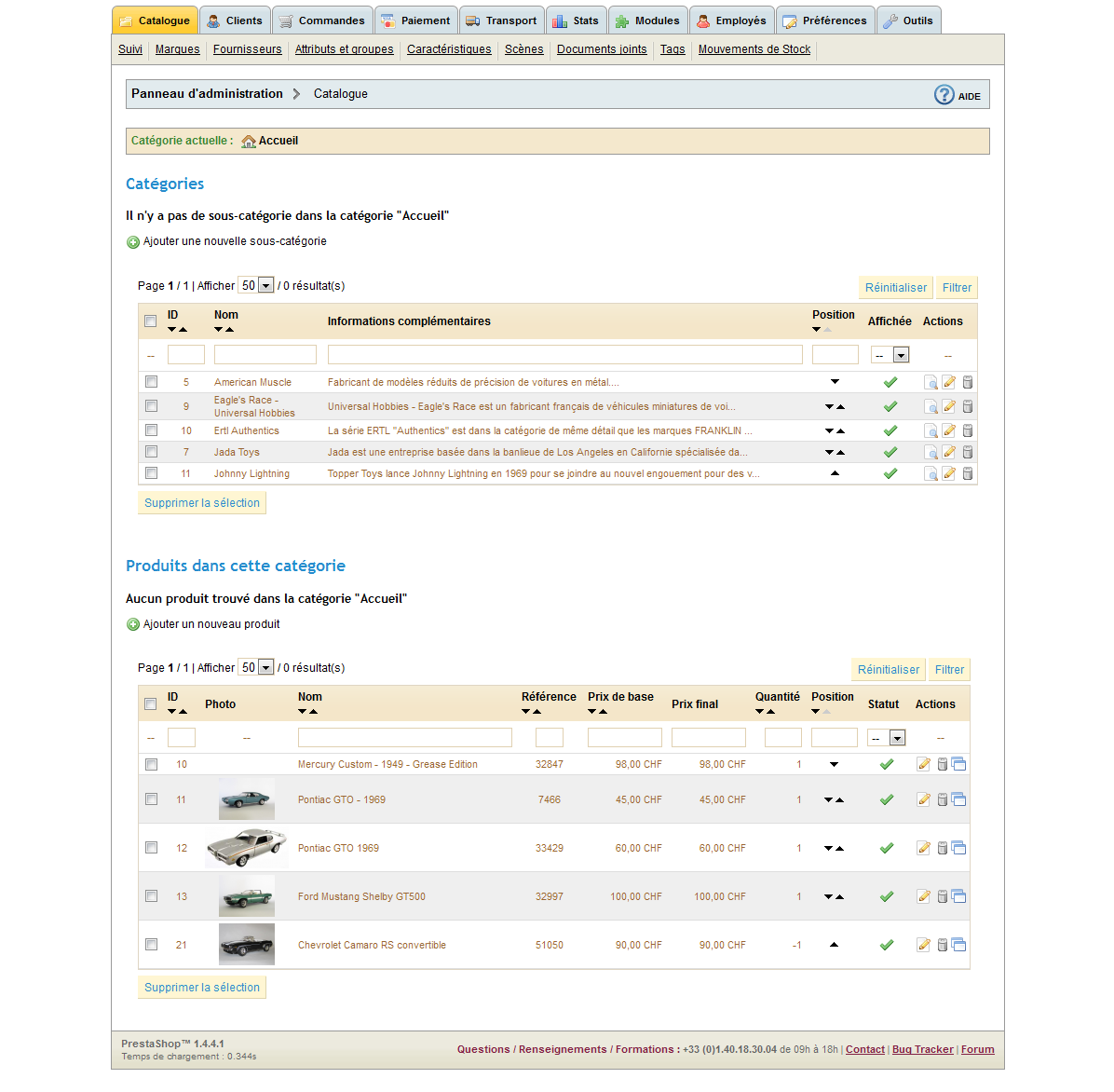This screenshot has height=1092, width=1114.
Task: Toggle displayed status checkmark for American Muscle
Action: click(x=890, y=382)
